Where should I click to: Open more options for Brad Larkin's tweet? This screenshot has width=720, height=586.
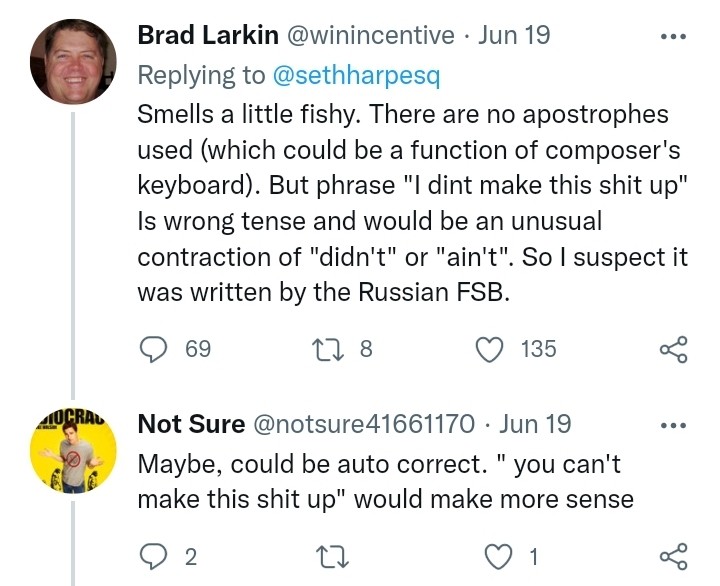click(675, 37)
